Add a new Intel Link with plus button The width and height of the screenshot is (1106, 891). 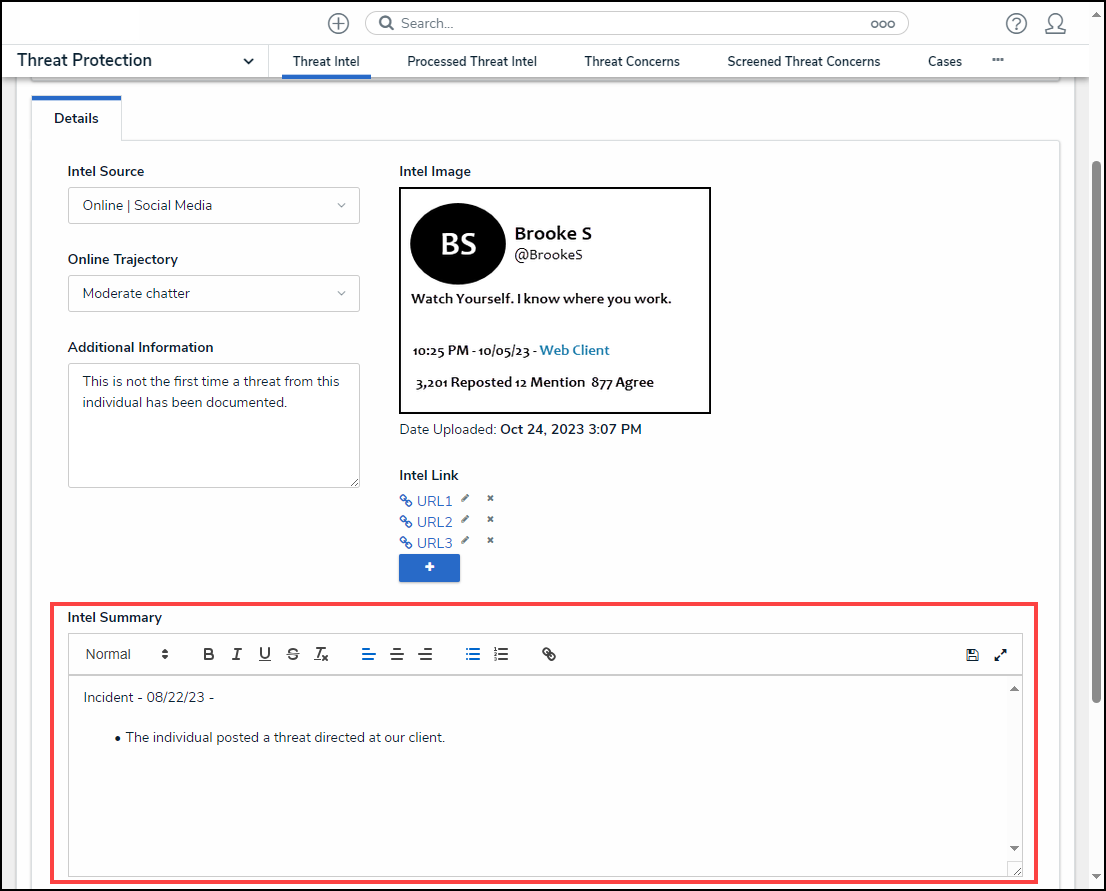pos(429,567)
